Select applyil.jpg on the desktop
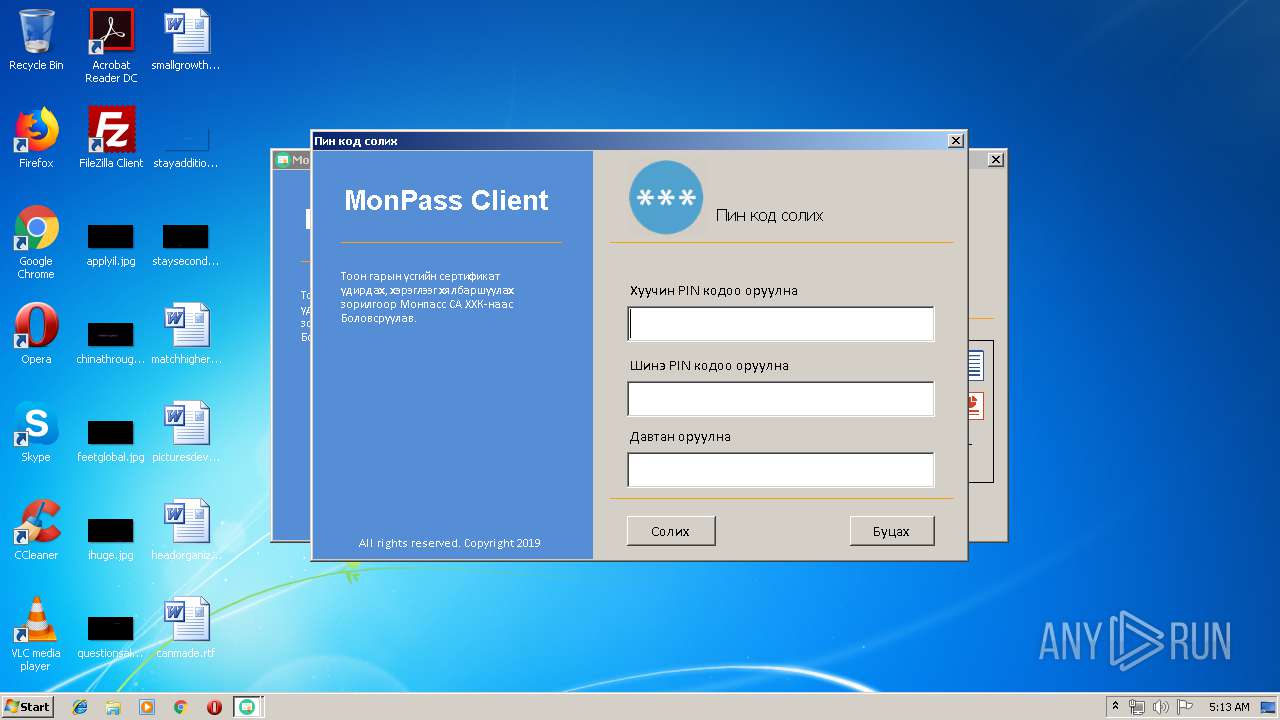Viewport: 1280px width, 720px height. tap(111, 245)
